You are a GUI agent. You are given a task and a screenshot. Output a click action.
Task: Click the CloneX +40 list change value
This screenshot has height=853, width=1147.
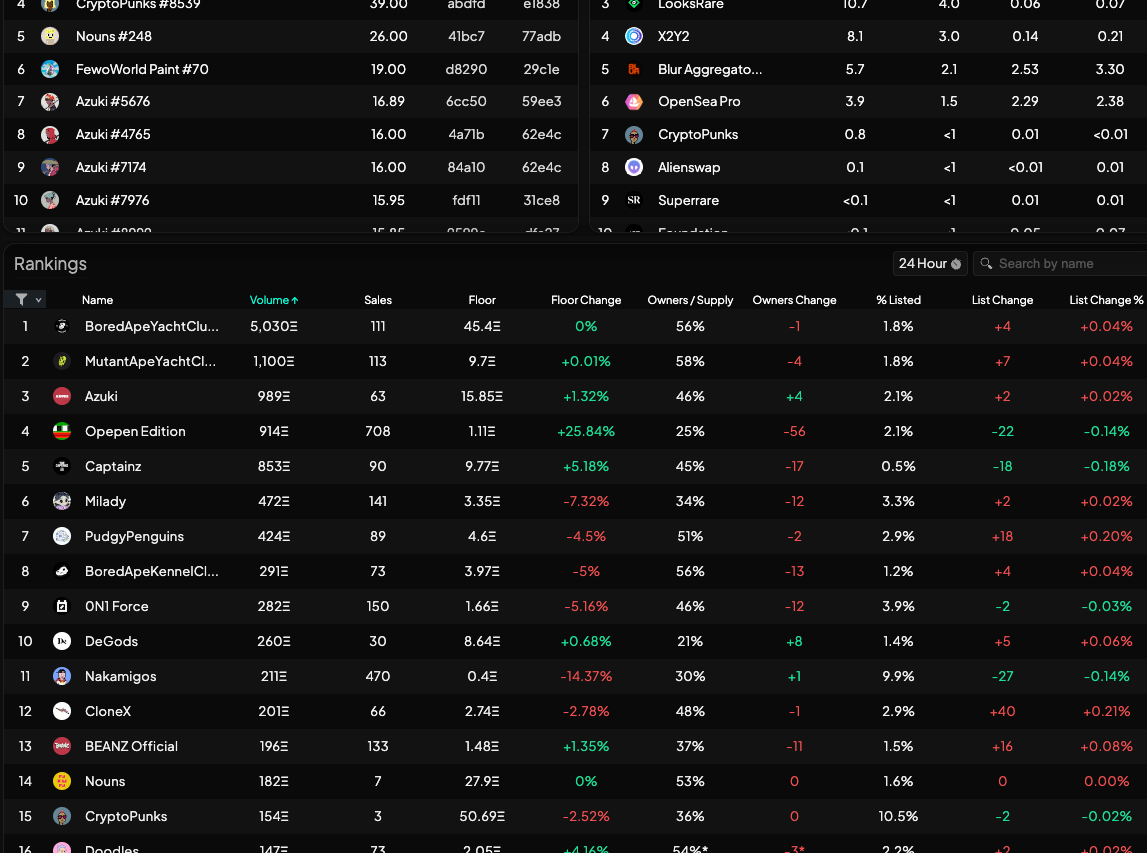tap(1002, 711)
